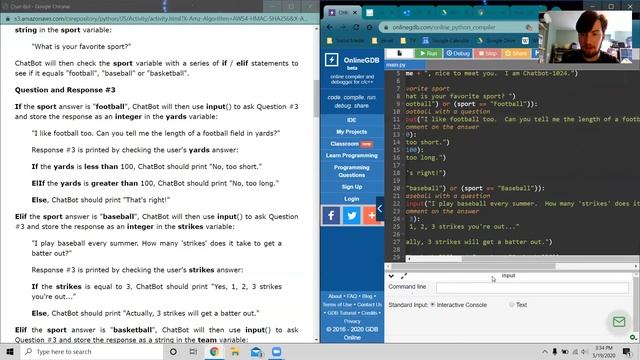Image resolution: width=640 pixels, height=360 pixels.
Task: Open the Windows Start menu
Action: [x=10, y=351]
